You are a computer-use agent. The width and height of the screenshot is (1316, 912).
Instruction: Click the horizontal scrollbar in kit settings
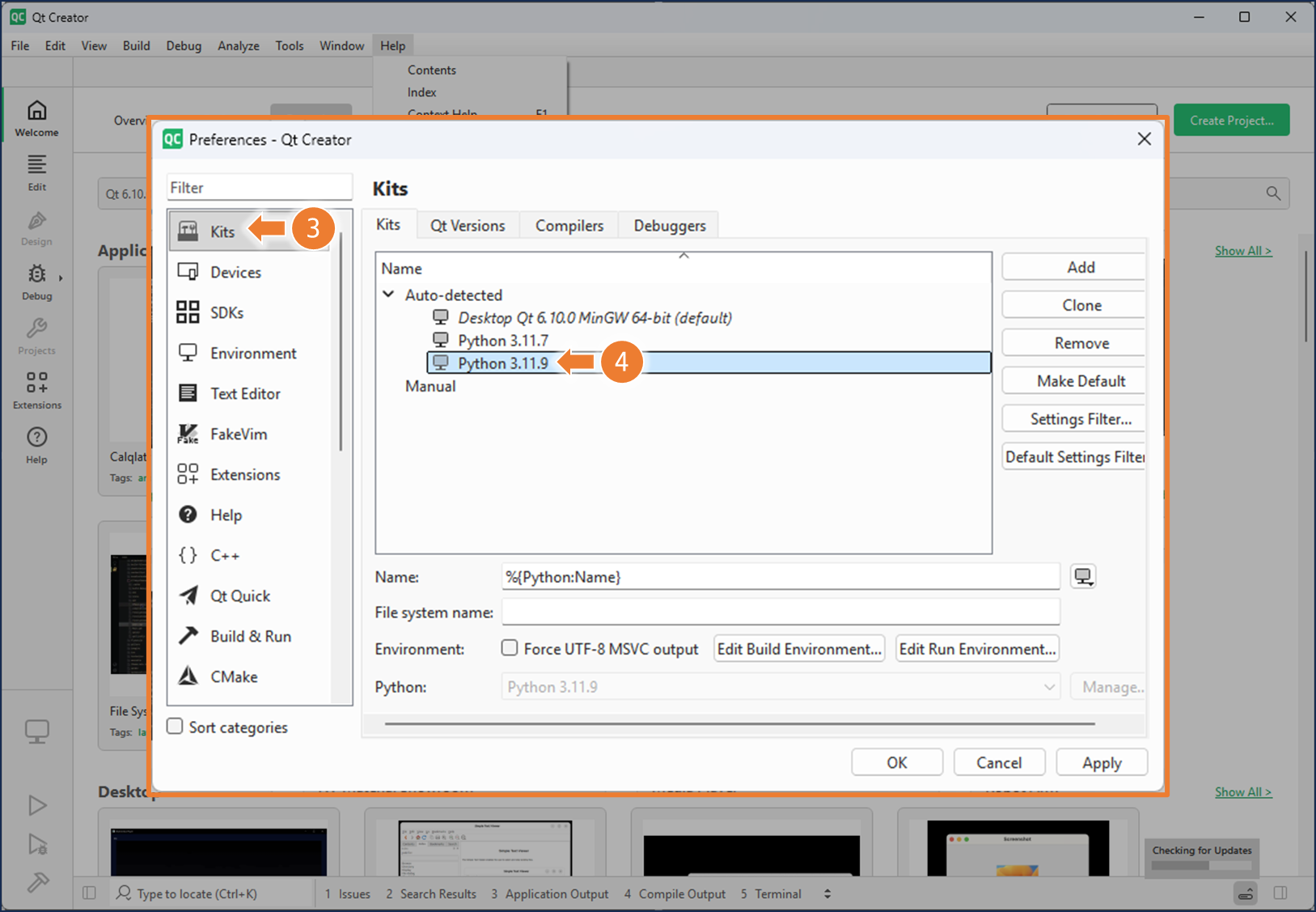click(739, 724)
